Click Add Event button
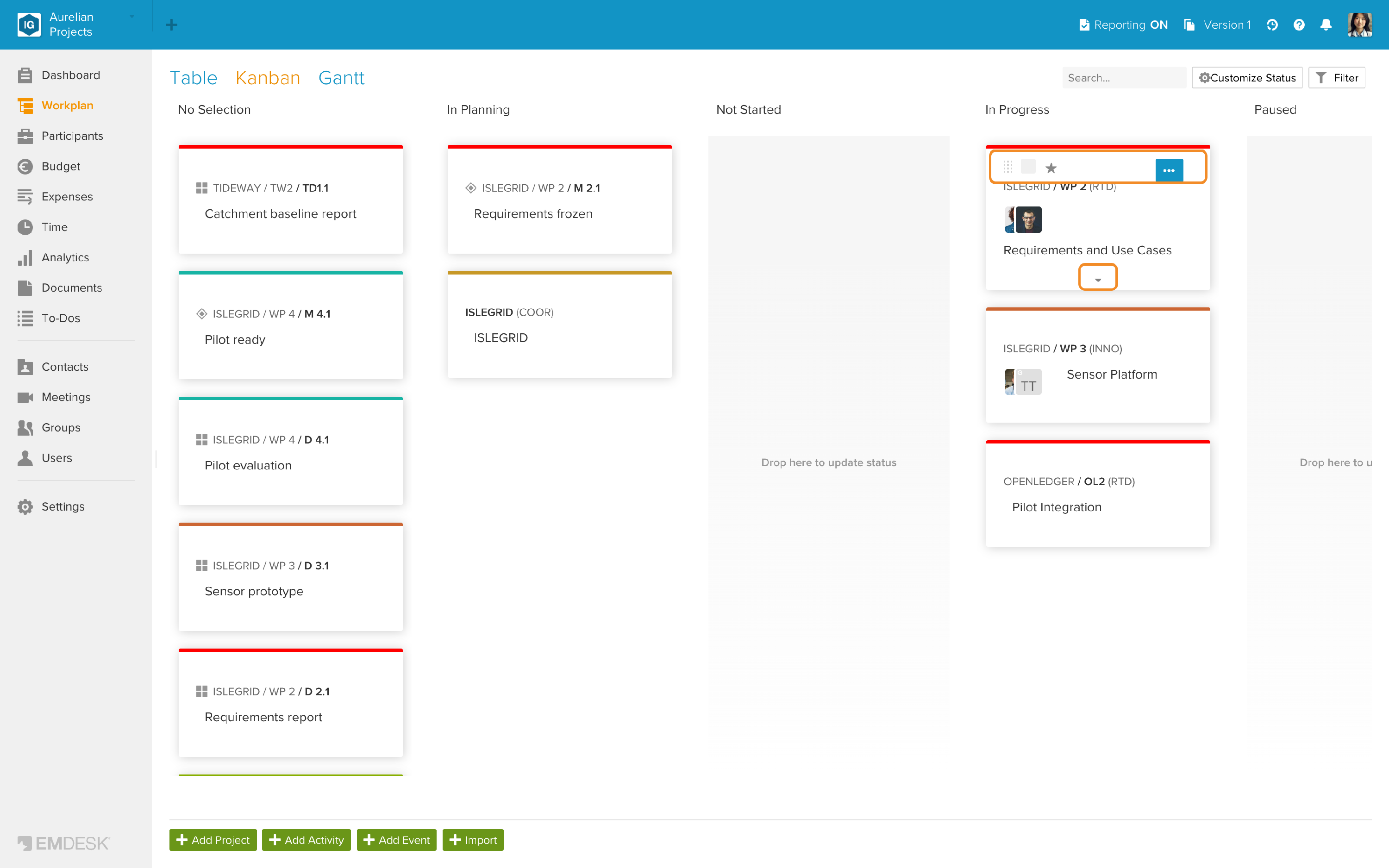Viewport: 1389px width, 868px height. click(x=397, y=840)
